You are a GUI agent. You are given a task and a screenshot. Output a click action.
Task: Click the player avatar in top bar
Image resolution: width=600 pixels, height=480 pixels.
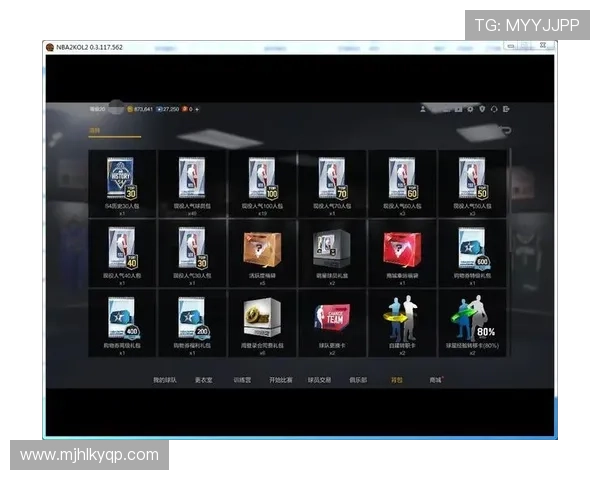click(x=116, y=108)
